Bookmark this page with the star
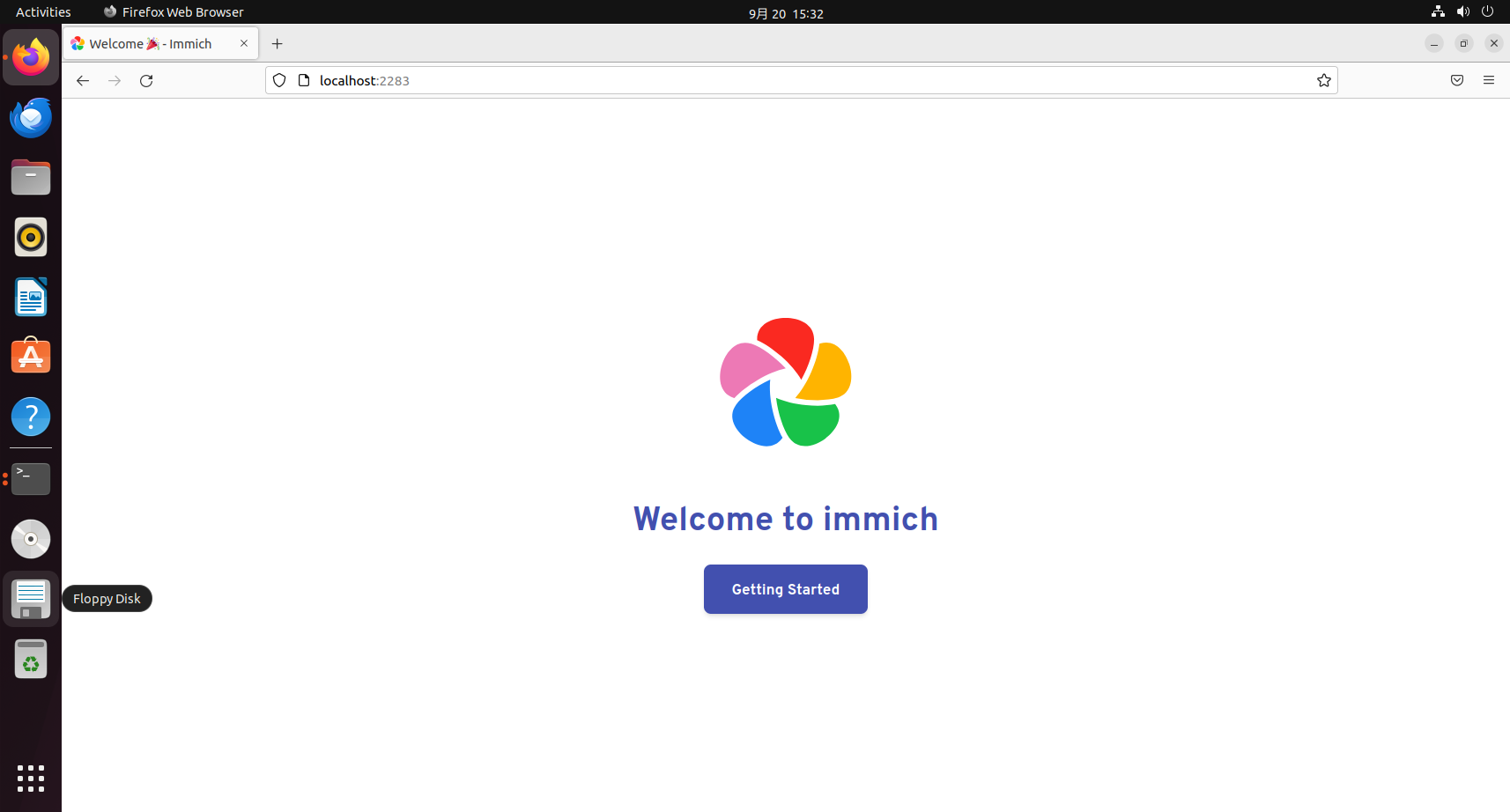 (x=1323, y=80)
